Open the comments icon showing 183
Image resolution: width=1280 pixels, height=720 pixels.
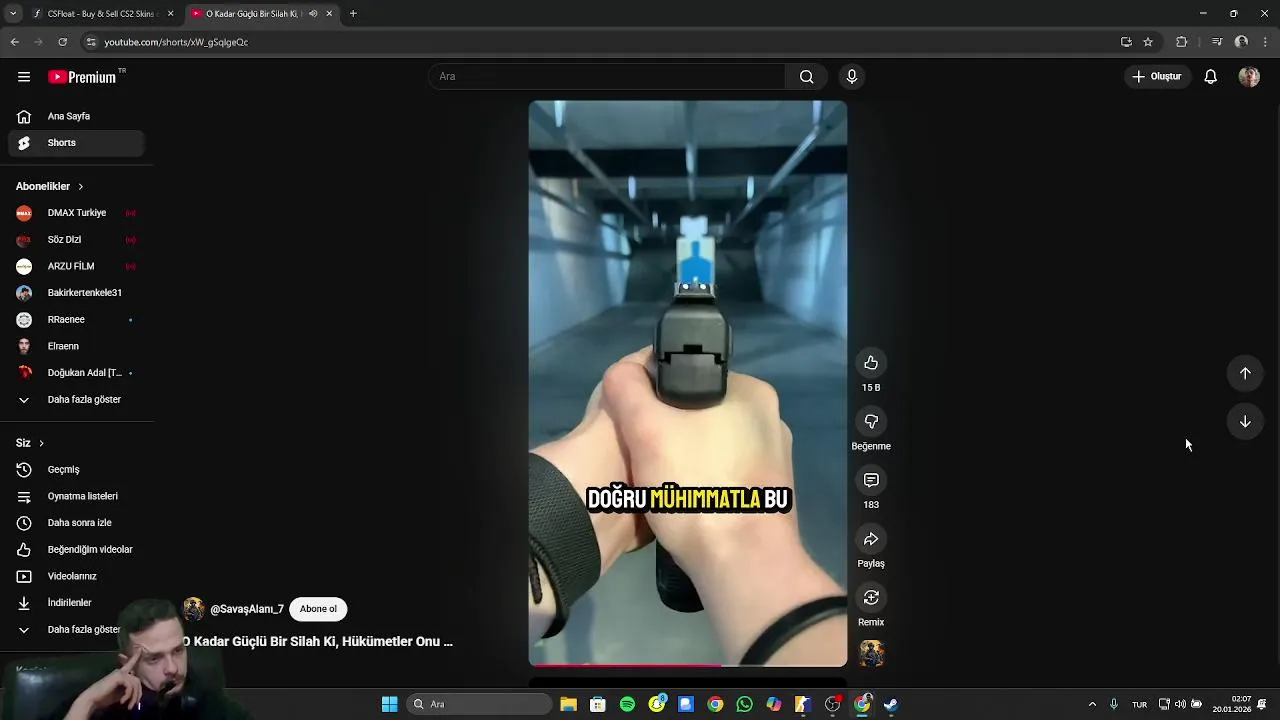(871, 480)
